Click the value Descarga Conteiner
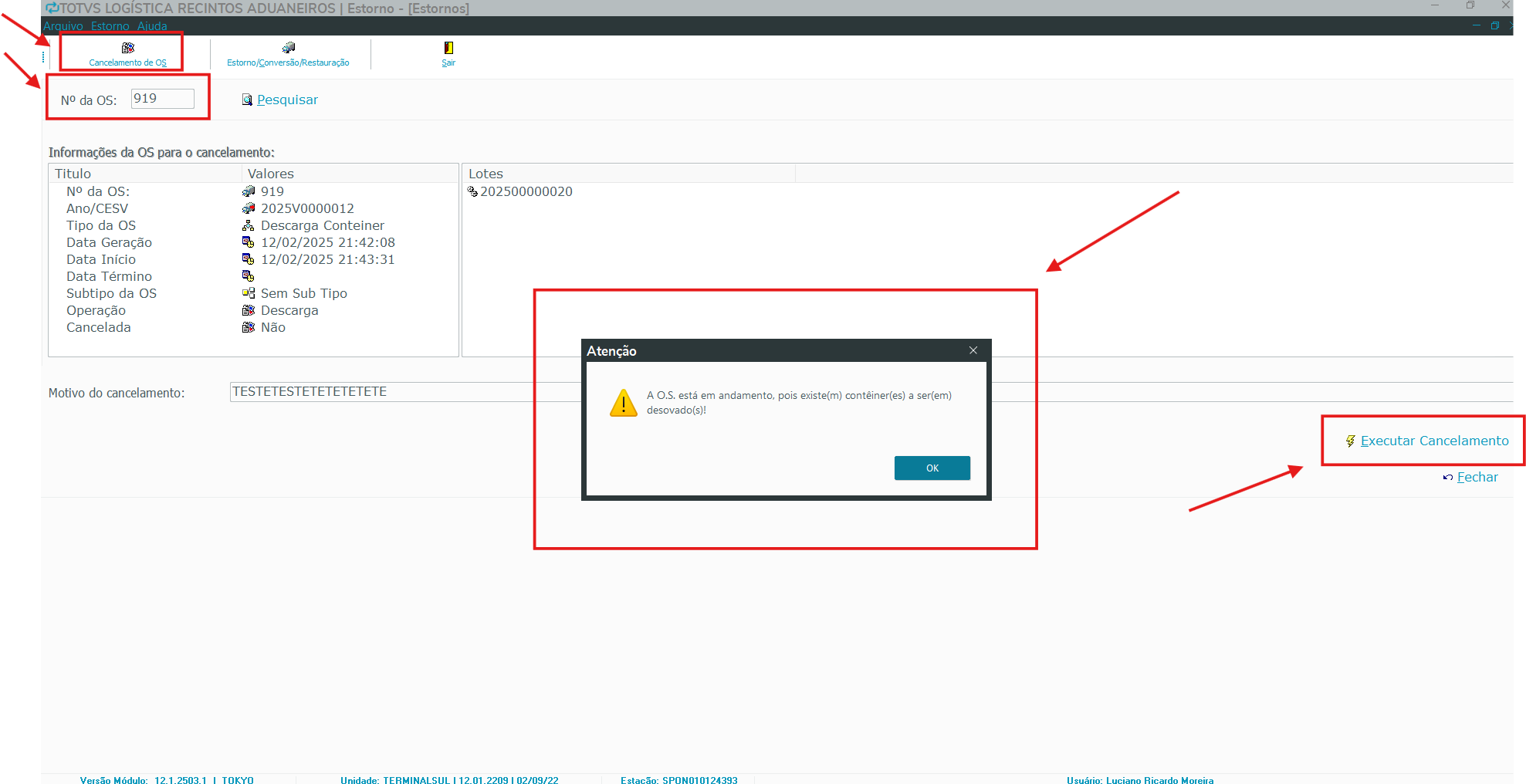Viewport: 1526px width, 784px height. [323, 225]
